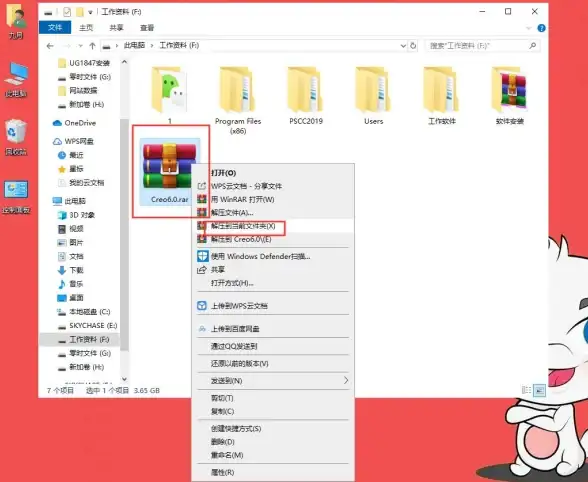
Task: Open the address bar history dropdown
Action: point(403,46)
